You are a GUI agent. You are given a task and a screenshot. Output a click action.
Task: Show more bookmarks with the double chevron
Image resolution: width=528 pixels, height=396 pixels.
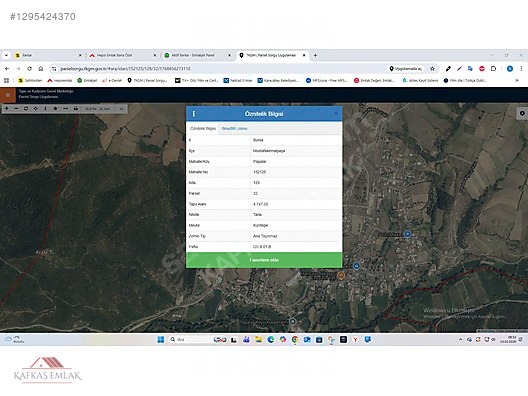tap(517, 80)
